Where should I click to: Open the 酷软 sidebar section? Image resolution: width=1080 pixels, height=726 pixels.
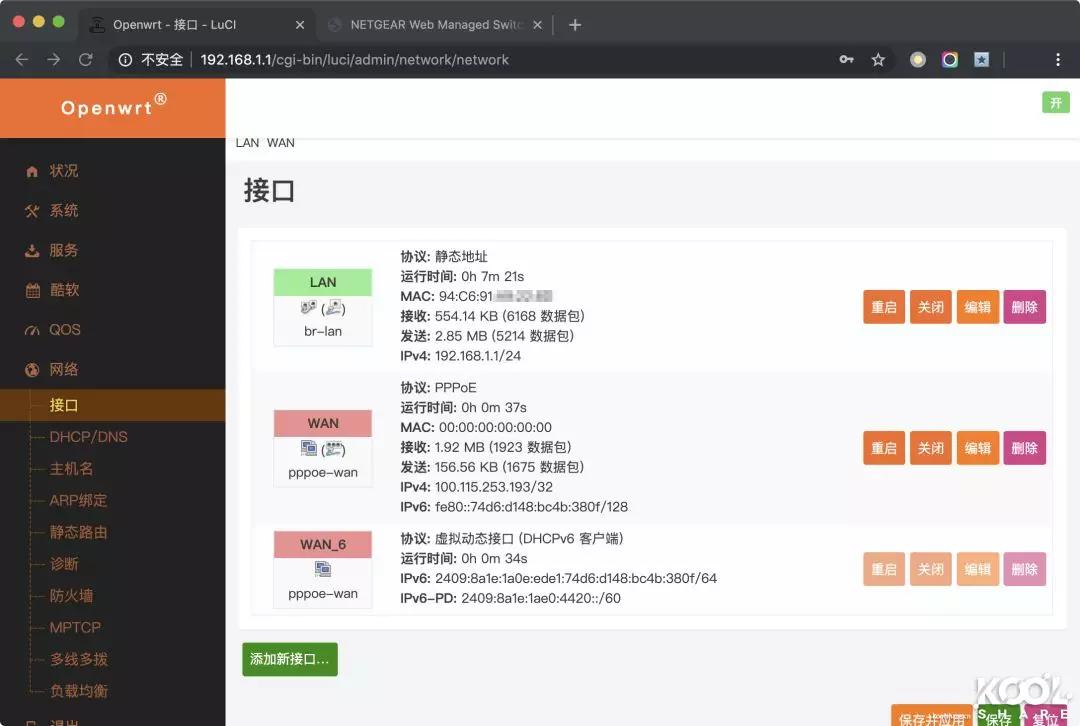pos(63,289)
